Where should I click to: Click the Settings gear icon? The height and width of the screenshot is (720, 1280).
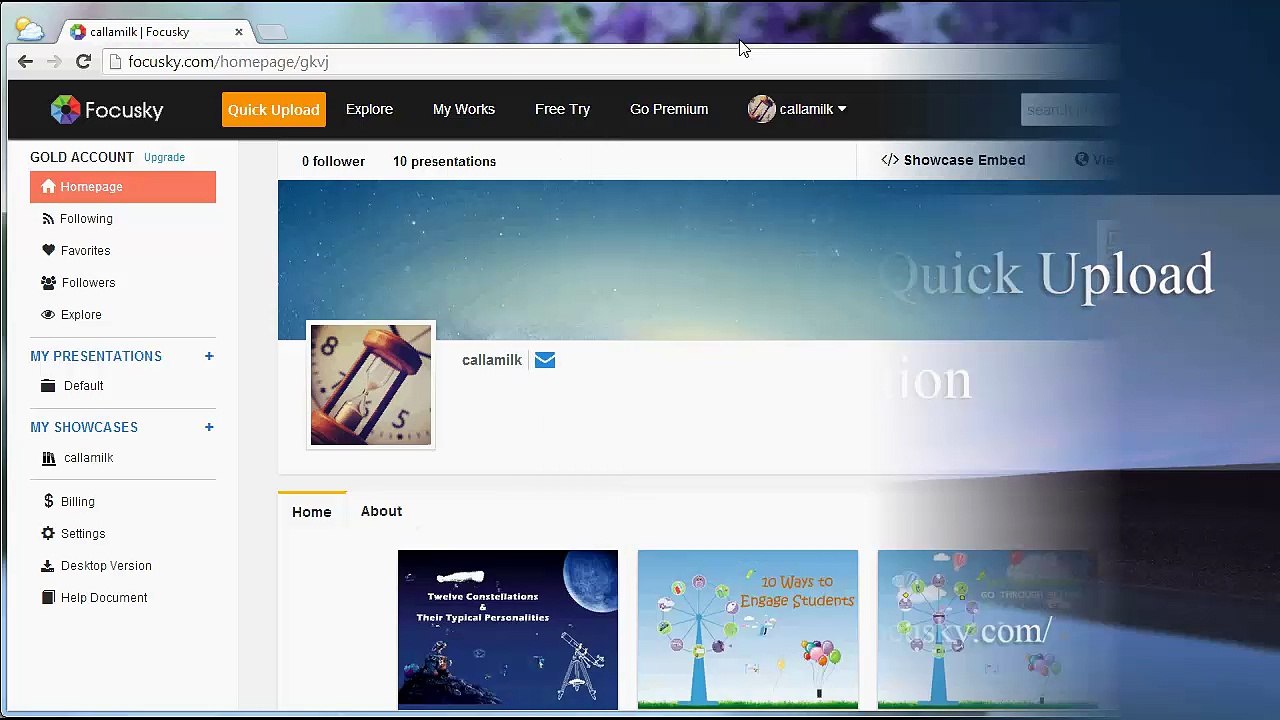tap(48, 534)
